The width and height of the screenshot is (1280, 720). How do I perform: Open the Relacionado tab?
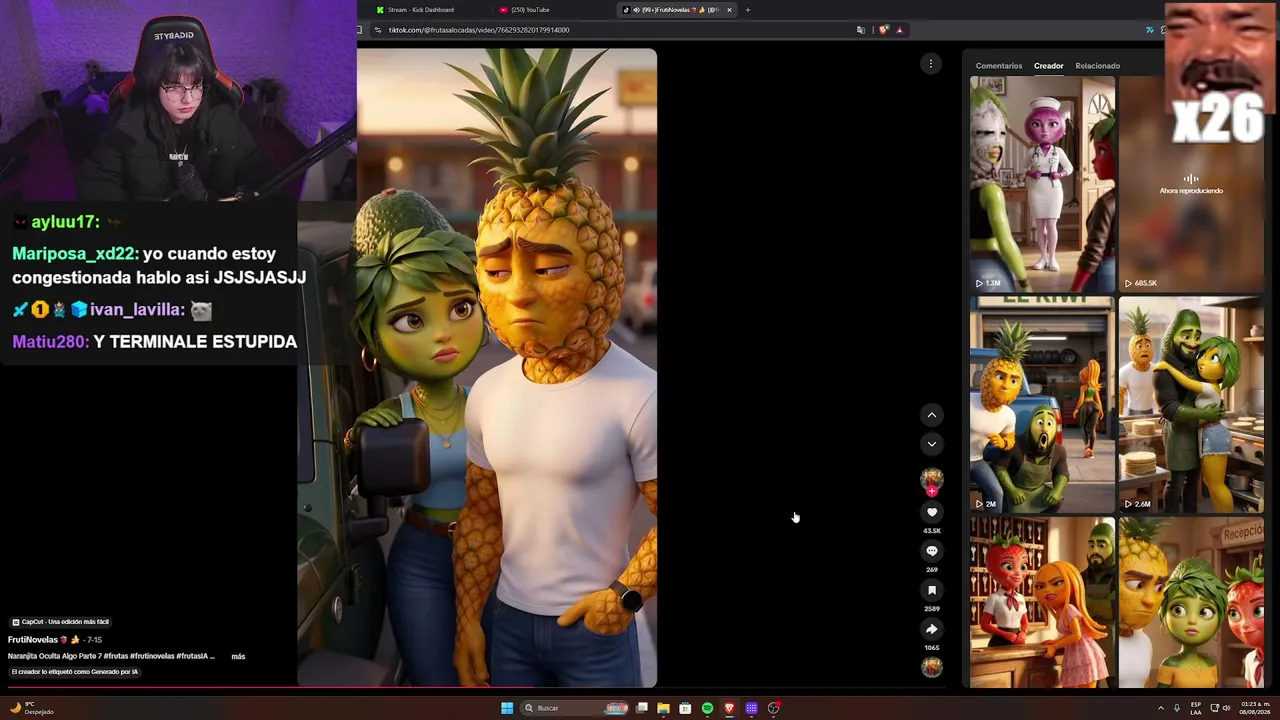tap(1097, 66)
